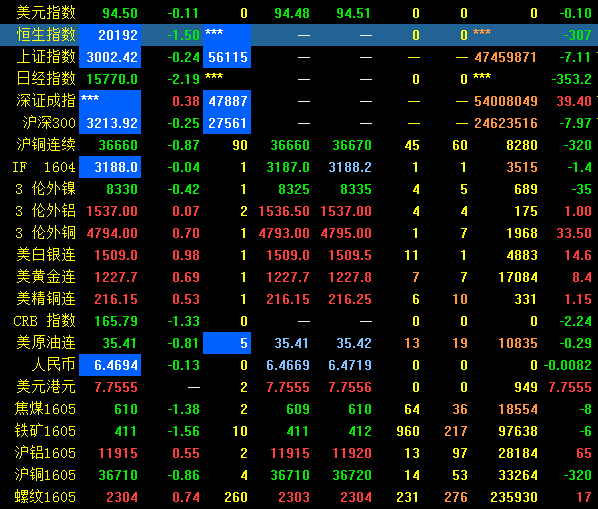Click the 深证成指 highlighted price cell

(110, 101)
